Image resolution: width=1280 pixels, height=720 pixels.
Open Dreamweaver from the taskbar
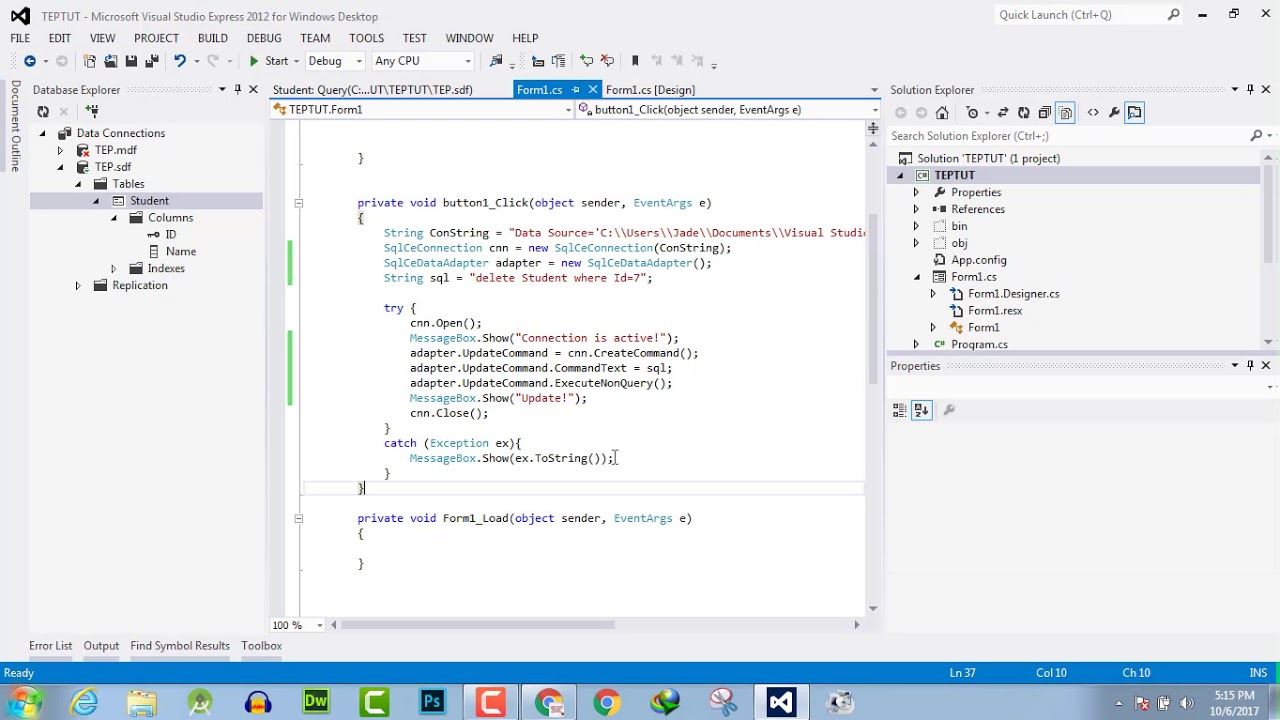(x=316, y=702)
